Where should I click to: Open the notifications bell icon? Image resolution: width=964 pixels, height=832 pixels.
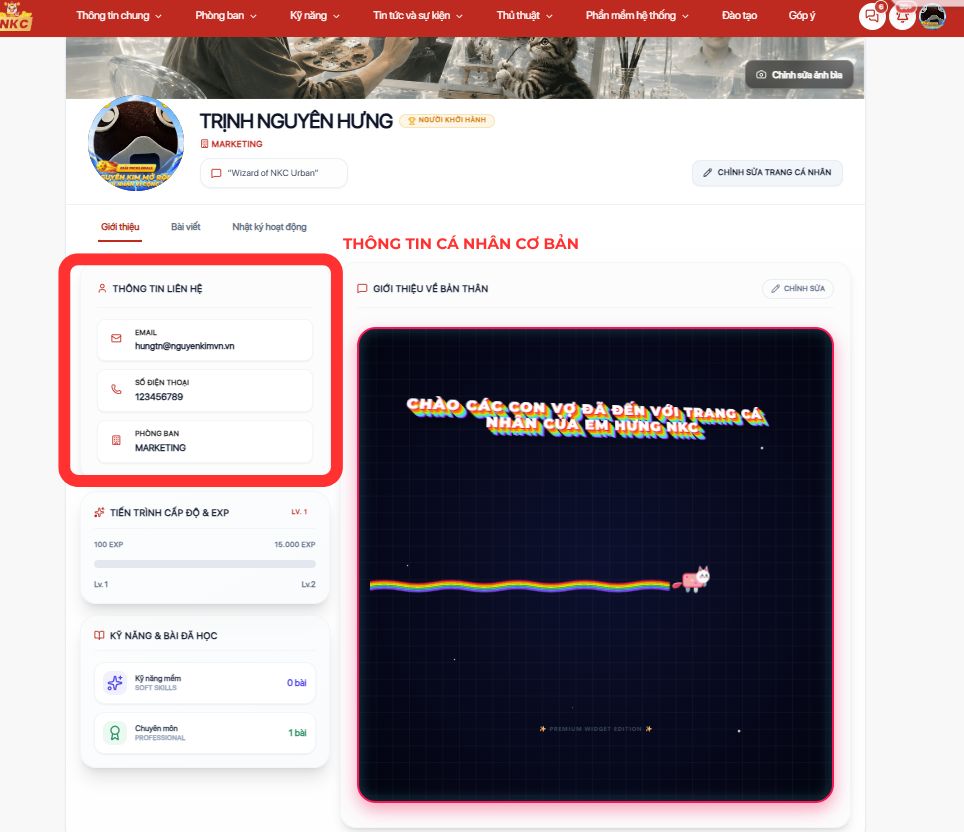(x=902, y=16)
